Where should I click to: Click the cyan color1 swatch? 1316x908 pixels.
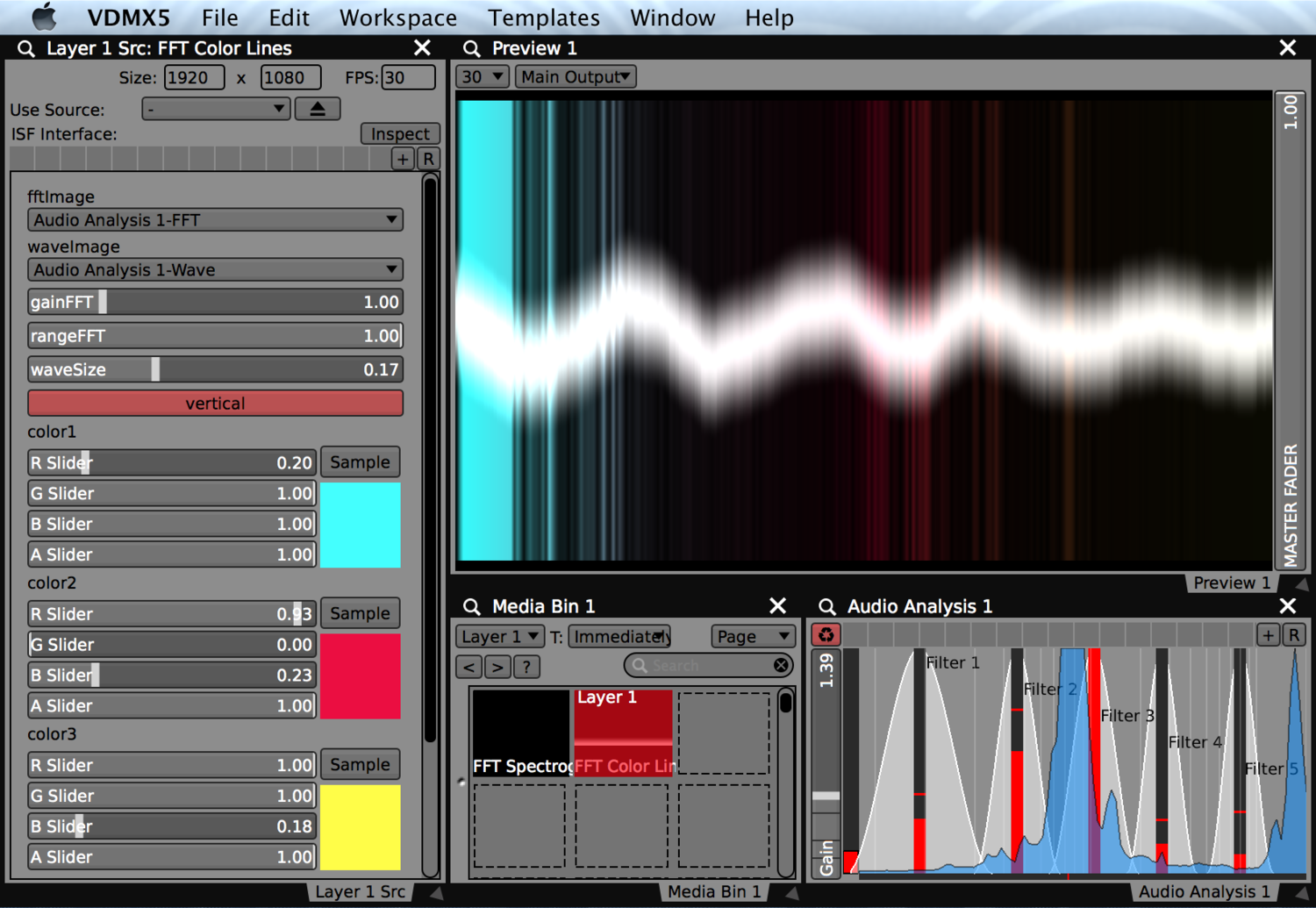[361, 525]
